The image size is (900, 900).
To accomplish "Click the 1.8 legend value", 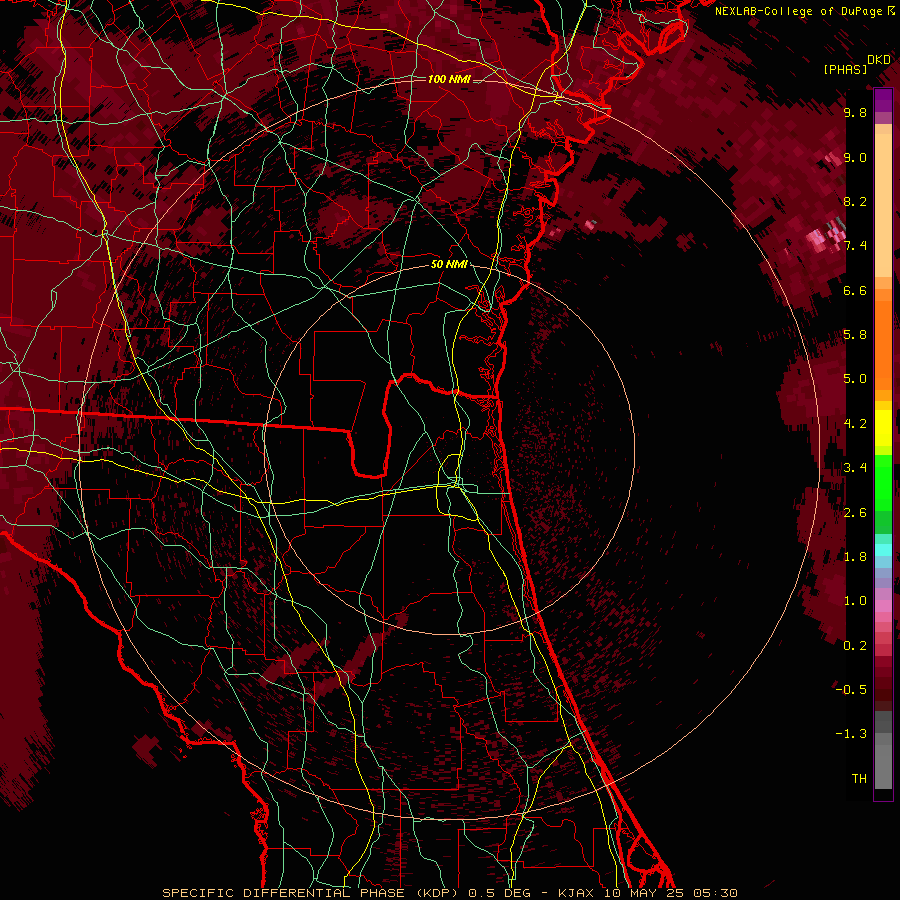I will pos(855,557).
